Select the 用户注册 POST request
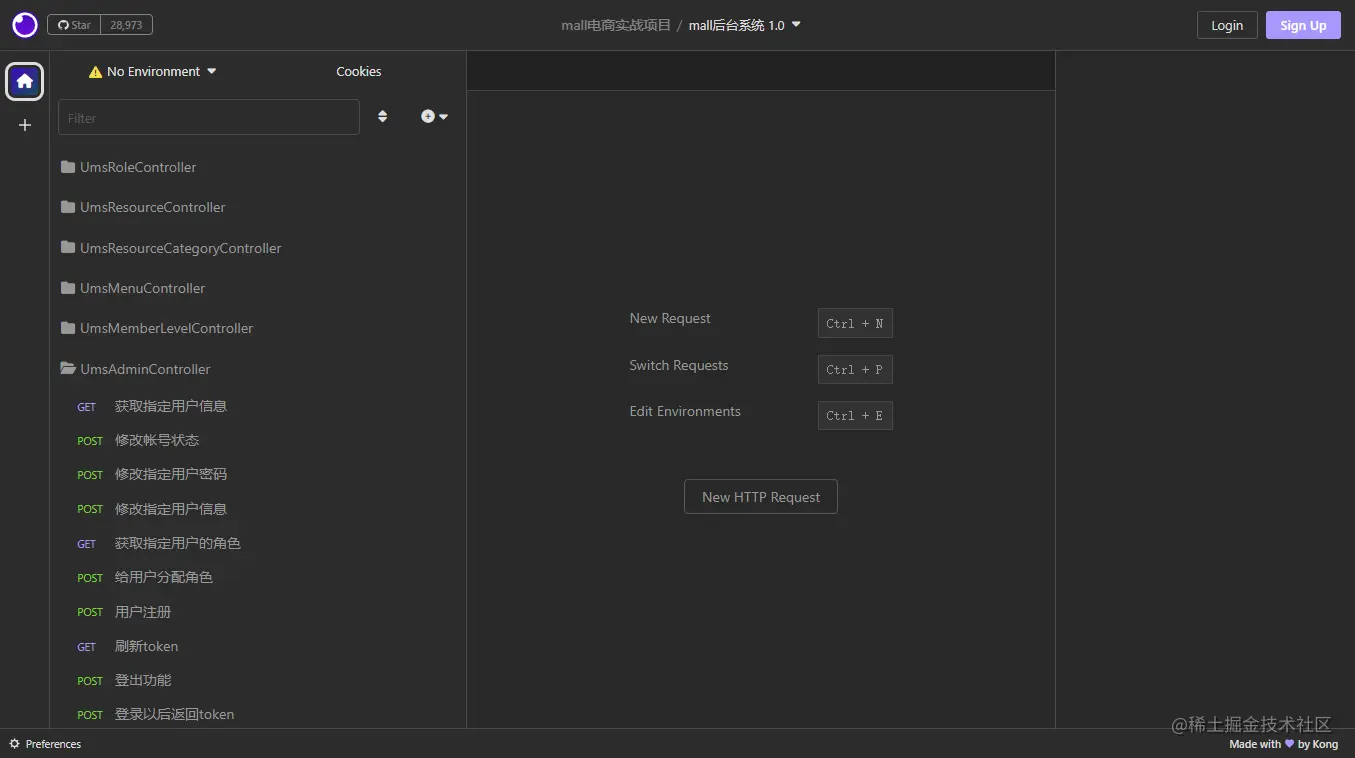This screenshot has width=1355, height=758. coord(258,612)
